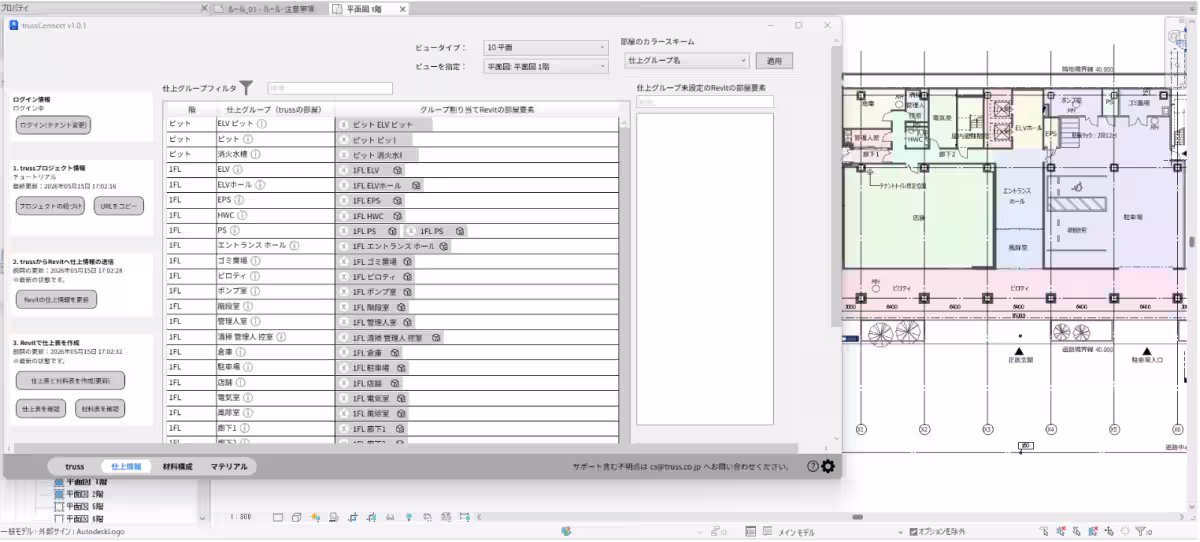Viewport: 1200px width, 542px height.
Task: Click the 材料表を確認 button
Action: pyautogui.click(x=100, y=409)
